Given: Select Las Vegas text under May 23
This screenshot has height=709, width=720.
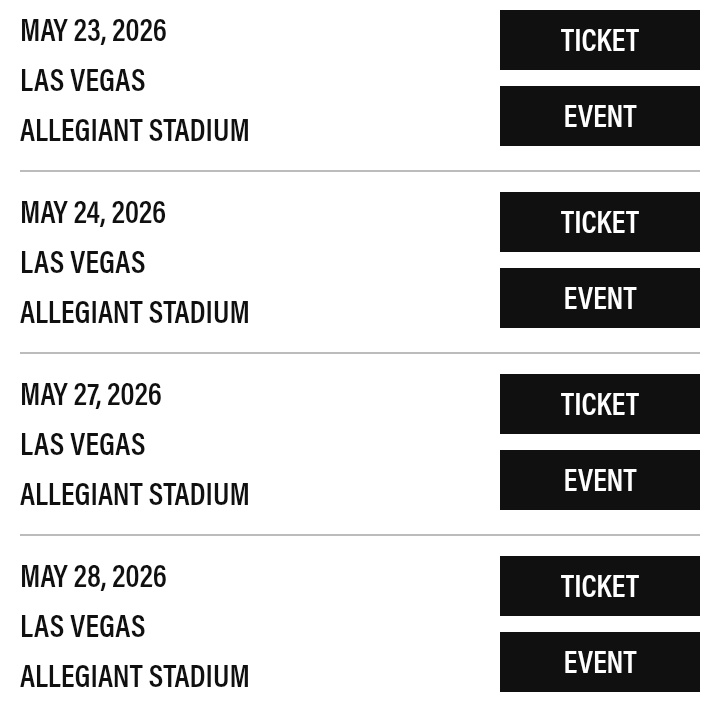Looking at the screenshot, I should (83, 80).
